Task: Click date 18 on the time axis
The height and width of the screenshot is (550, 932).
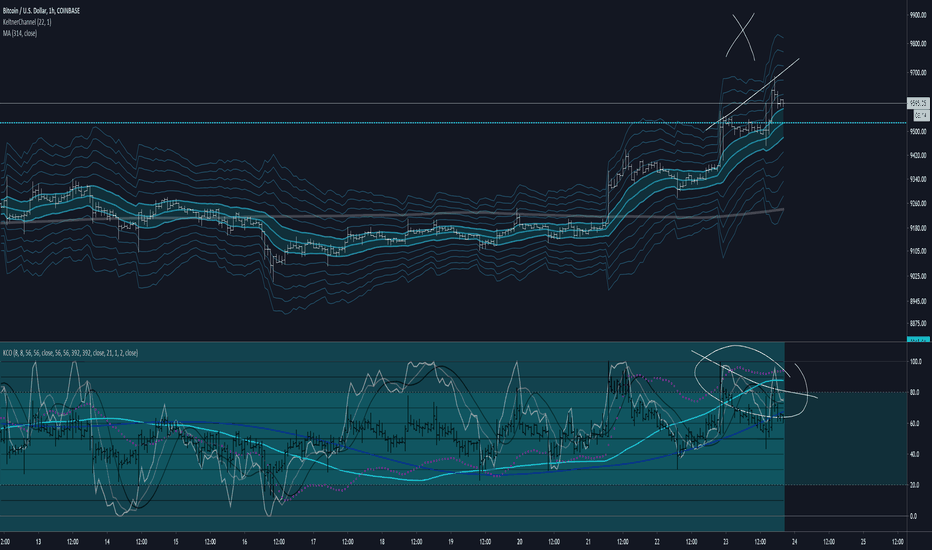Action: click(382, 542)
